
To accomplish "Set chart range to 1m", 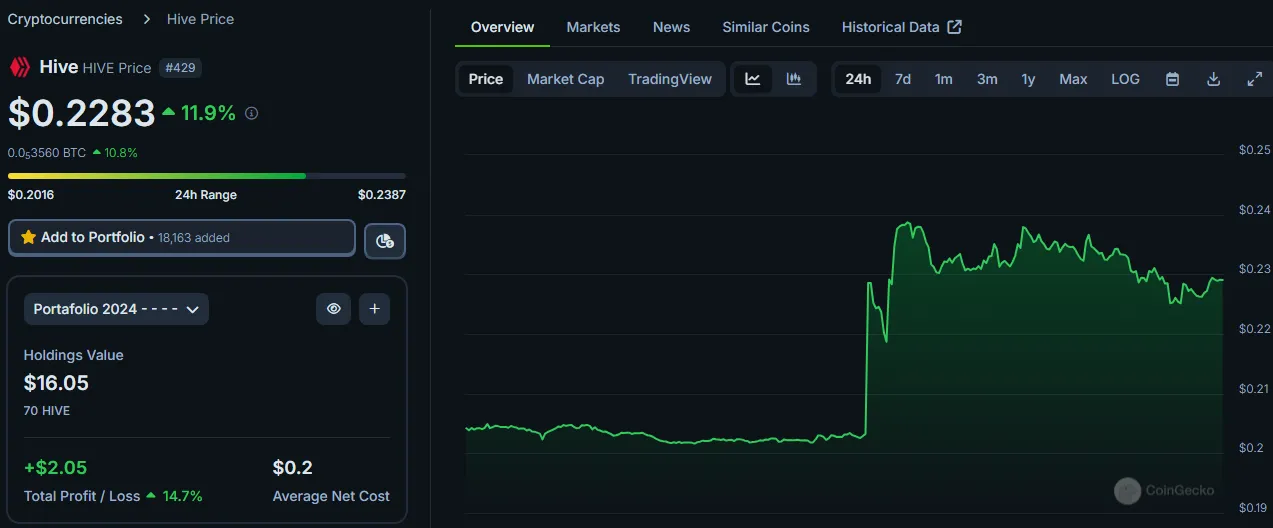I will 944,79.
